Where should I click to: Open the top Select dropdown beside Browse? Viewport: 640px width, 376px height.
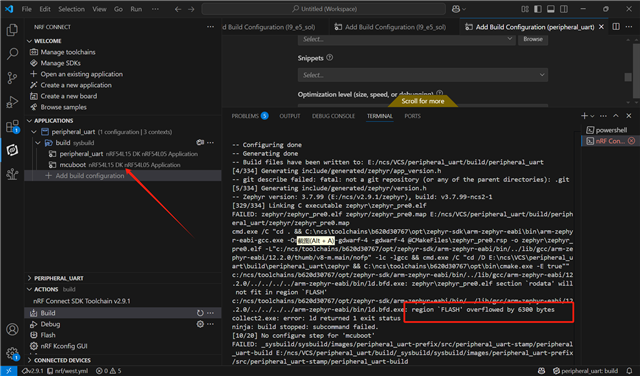click(x=406, y=39)
